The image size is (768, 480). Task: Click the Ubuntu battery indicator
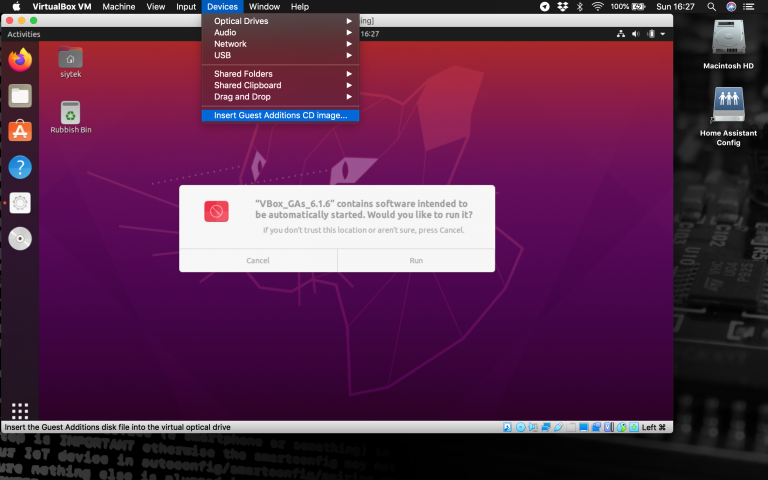point(651,34)
